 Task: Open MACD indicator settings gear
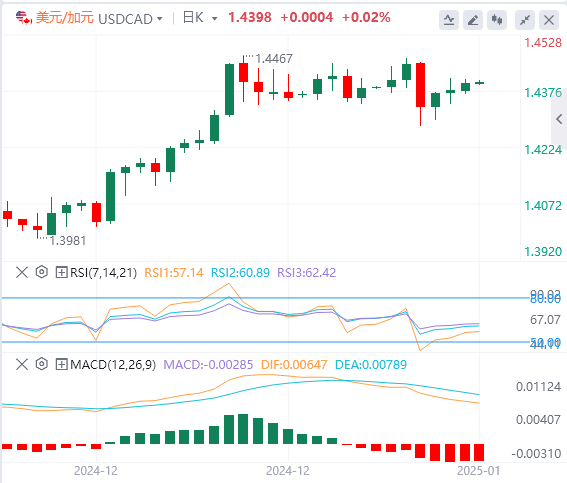42,364
